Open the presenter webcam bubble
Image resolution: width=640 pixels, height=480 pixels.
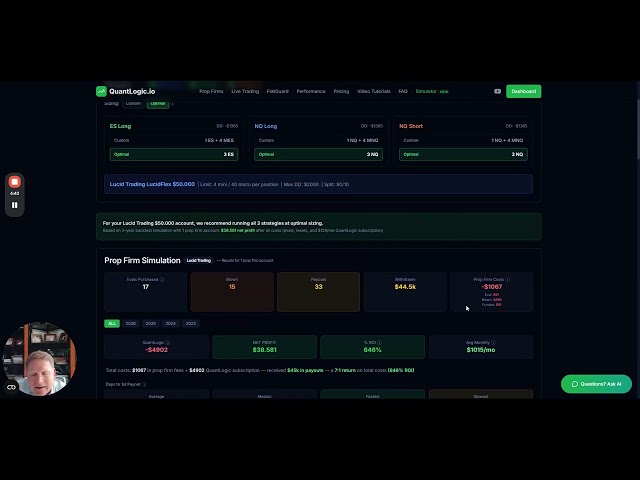pos(40,359)
